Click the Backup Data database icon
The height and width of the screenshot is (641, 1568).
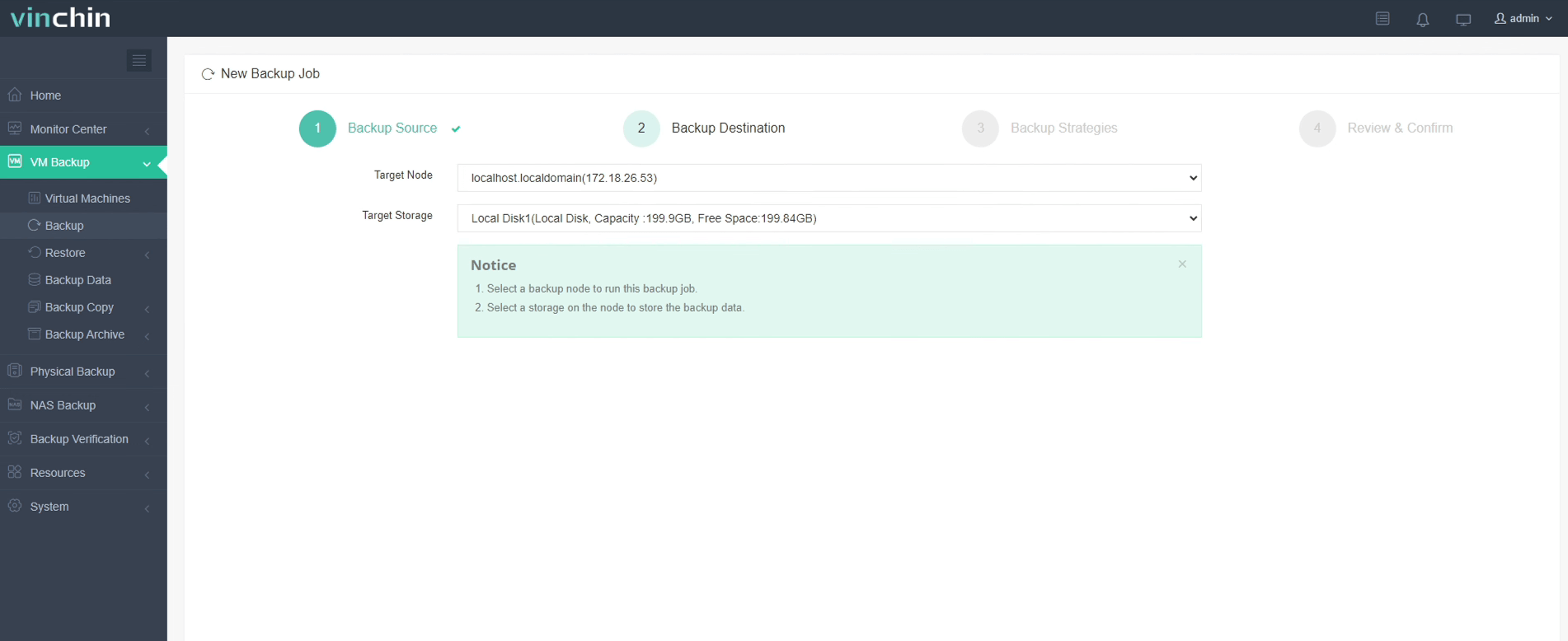tap(34, 279)
